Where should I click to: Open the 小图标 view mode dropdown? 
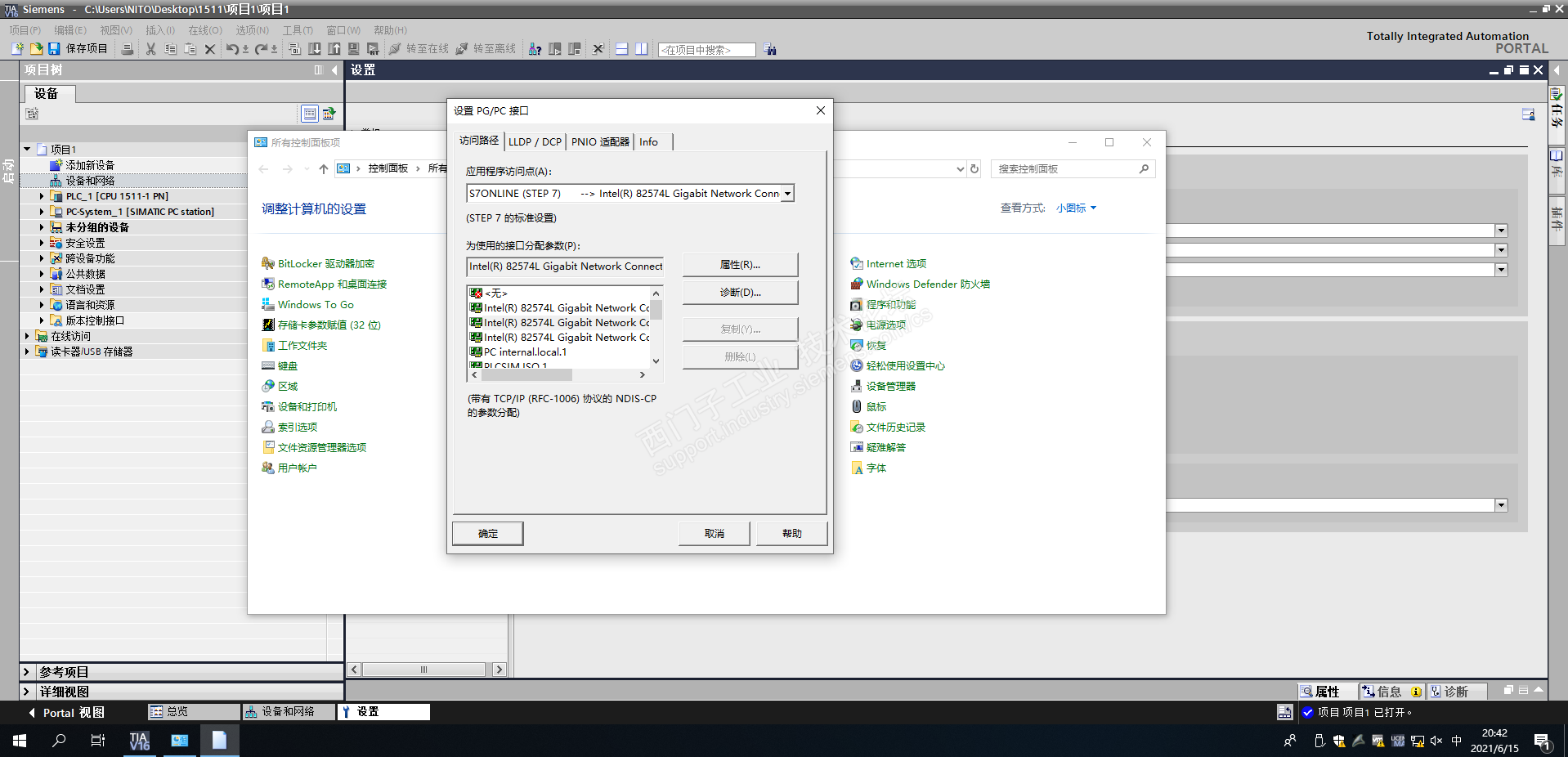pyautogui.click(x=1076, y=208)
